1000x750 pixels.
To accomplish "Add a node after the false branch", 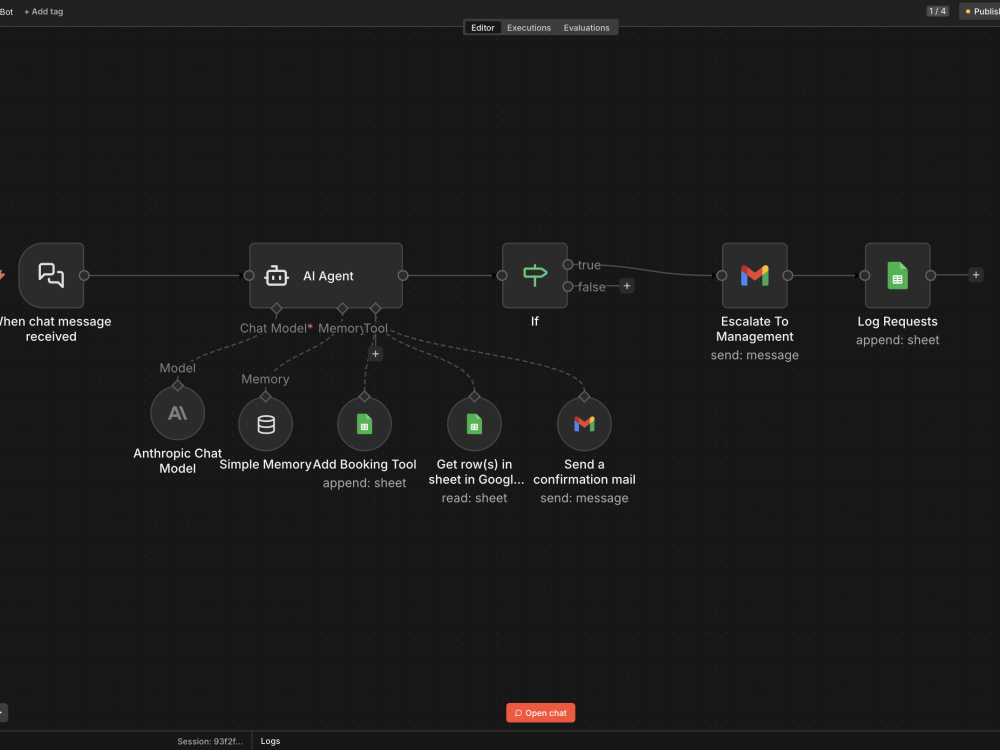I will (x=627, y=286).
